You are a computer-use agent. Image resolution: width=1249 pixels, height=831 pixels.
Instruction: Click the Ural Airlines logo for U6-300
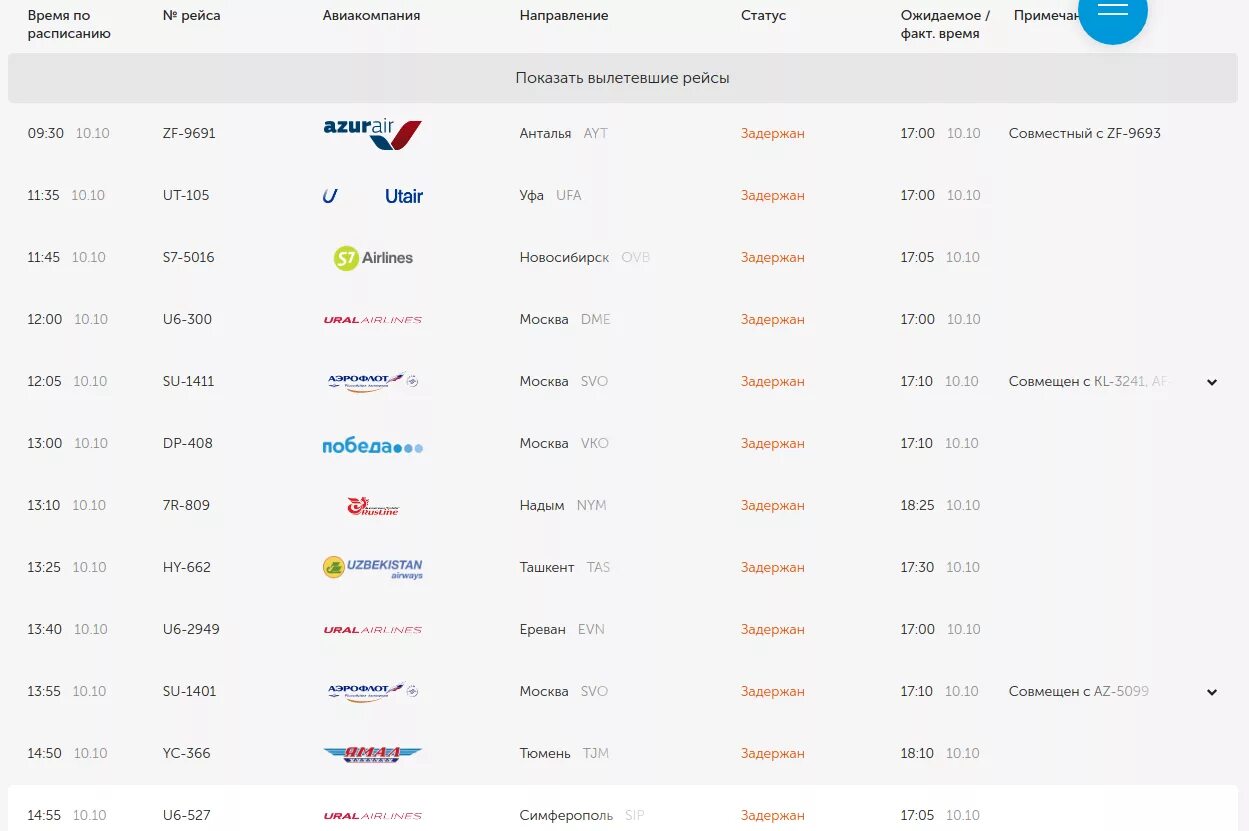pos(373,320)
